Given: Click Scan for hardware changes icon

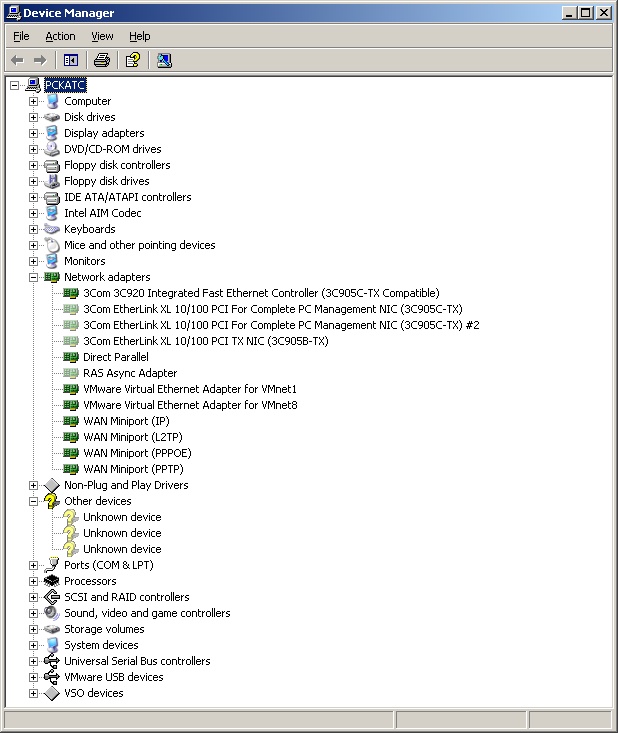Looking at the screenshot, I should coord(164,60).
